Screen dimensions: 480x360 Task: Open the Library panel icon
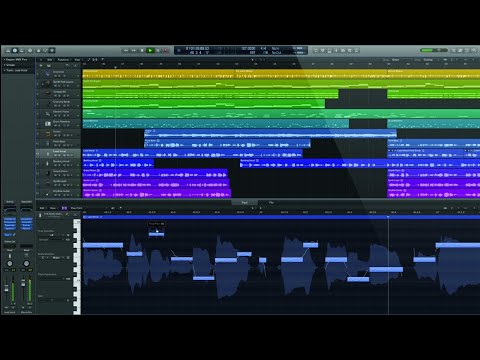[8, 50]
